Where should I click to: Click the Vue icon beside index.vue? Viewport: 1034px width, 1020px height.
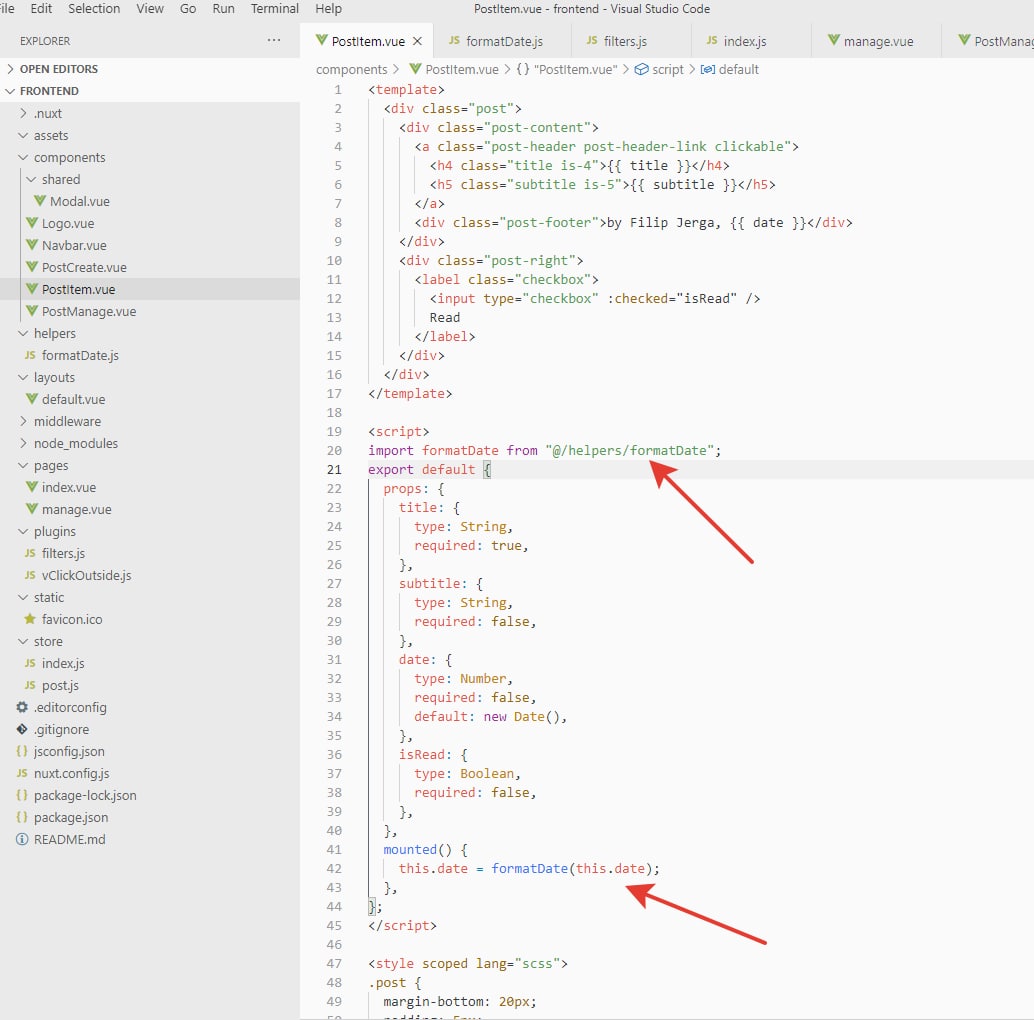pos(32,487)
